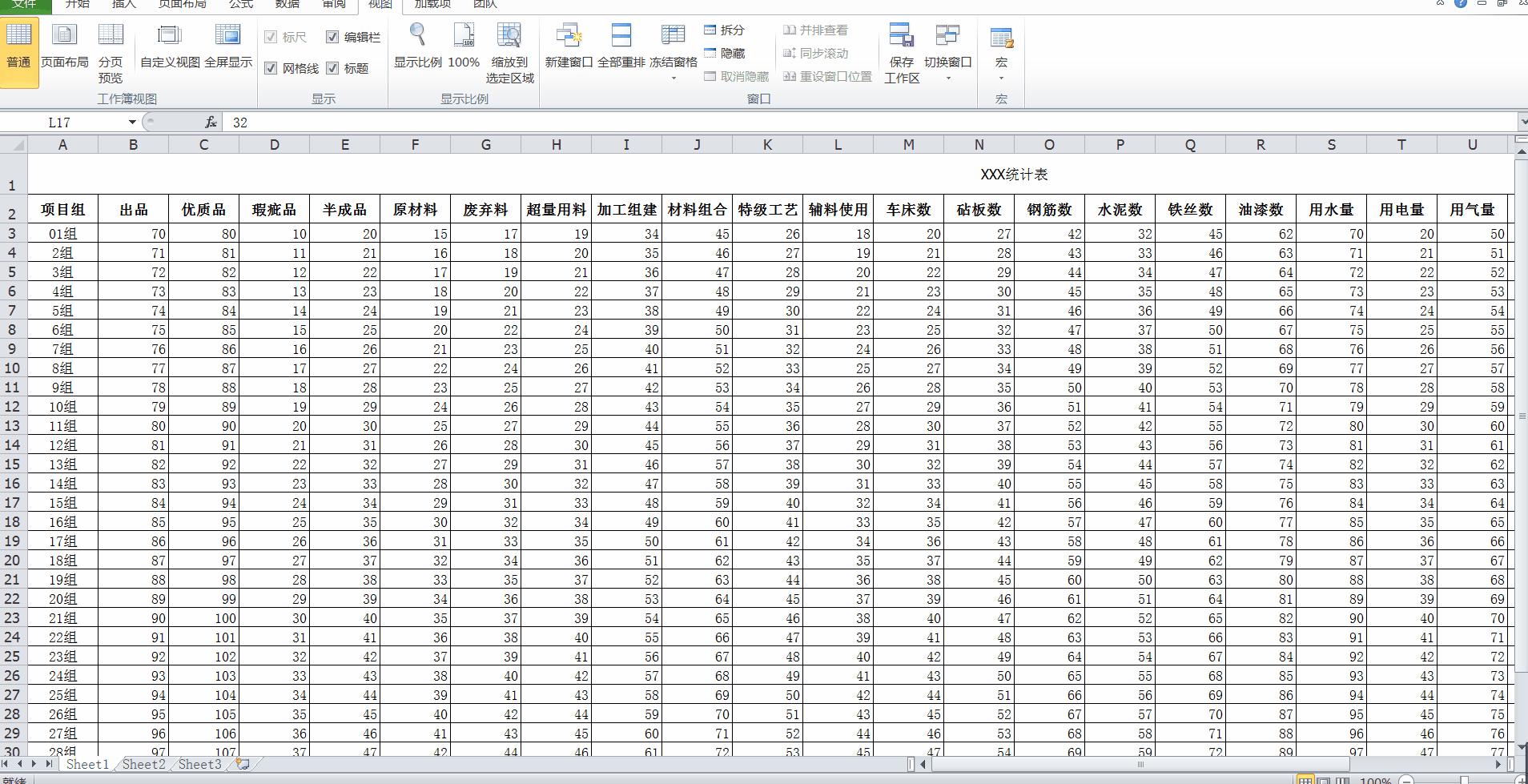Click the Split (拆分) button

pos(725,30)
